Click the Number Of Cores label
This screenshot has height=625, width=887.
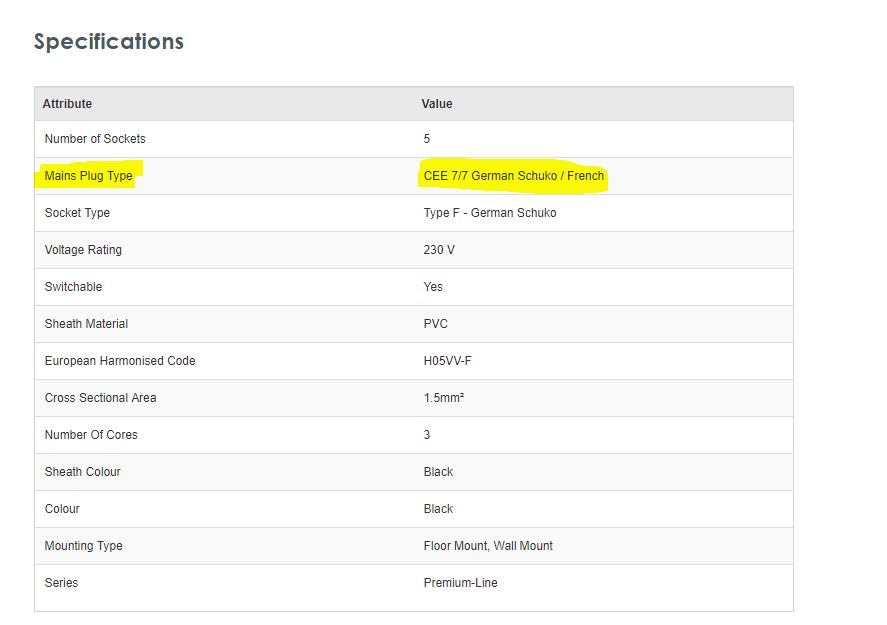coord(91,435)
